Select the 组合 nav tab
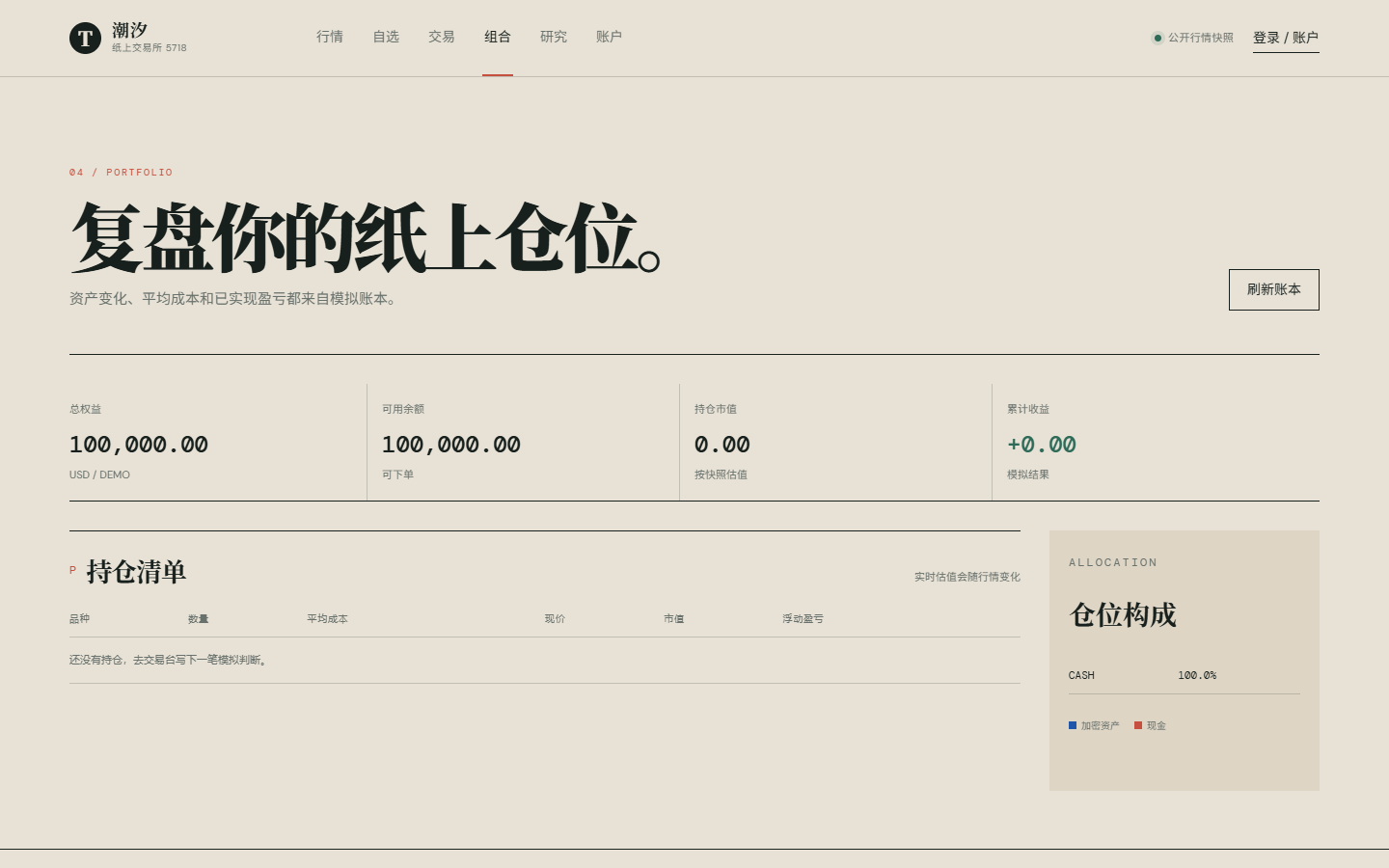This screenshot has width=1389, height=868. tap(498, 37)
